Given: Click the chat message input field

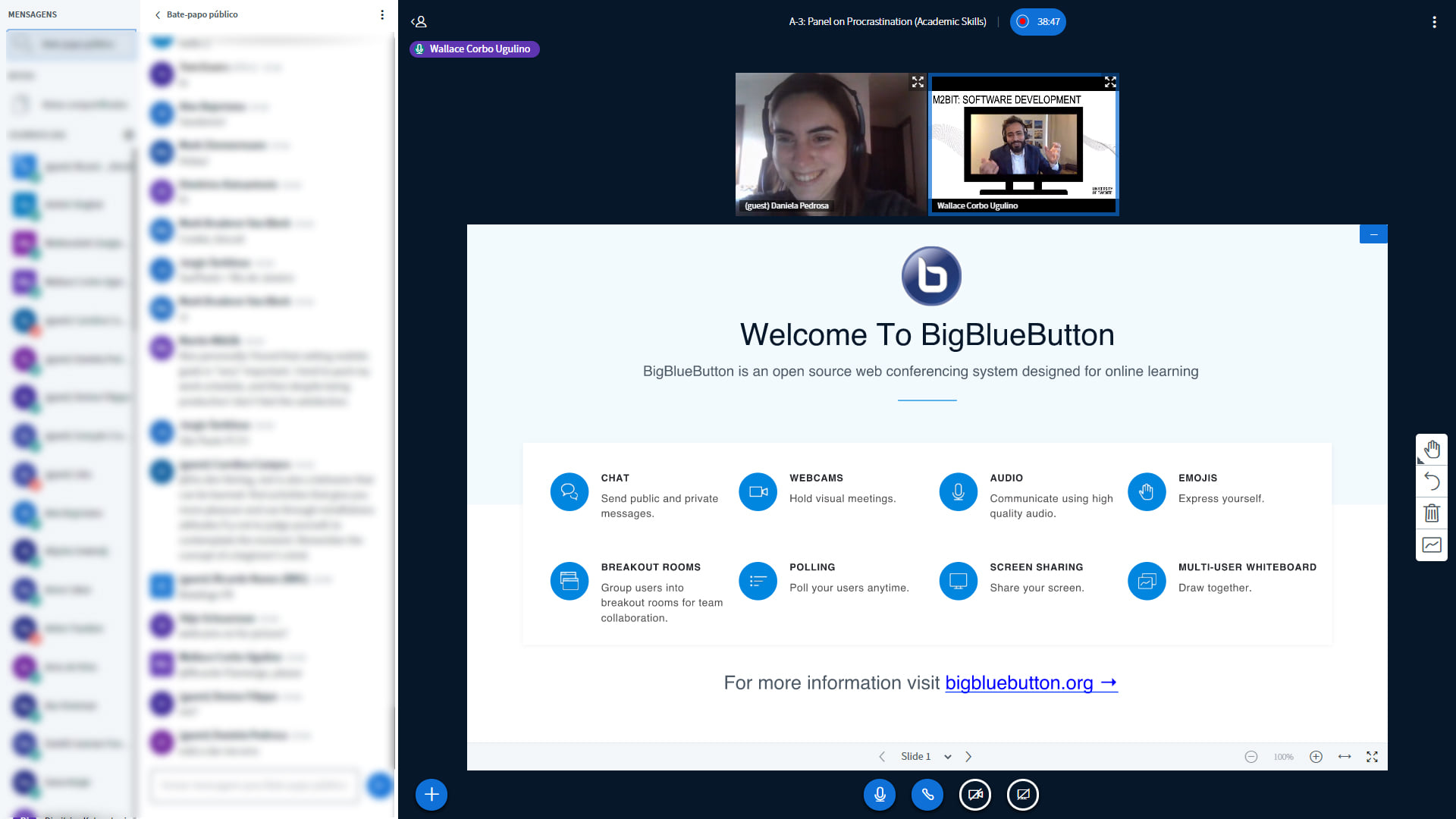Looking at the screenshot, I should pos(255,786).
